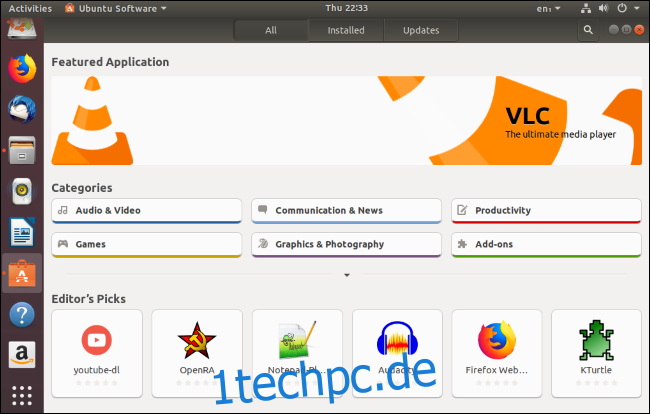Open the Productivity category
Image resolution: width=650 pixels, height=414 pixels.
(546, 211)
